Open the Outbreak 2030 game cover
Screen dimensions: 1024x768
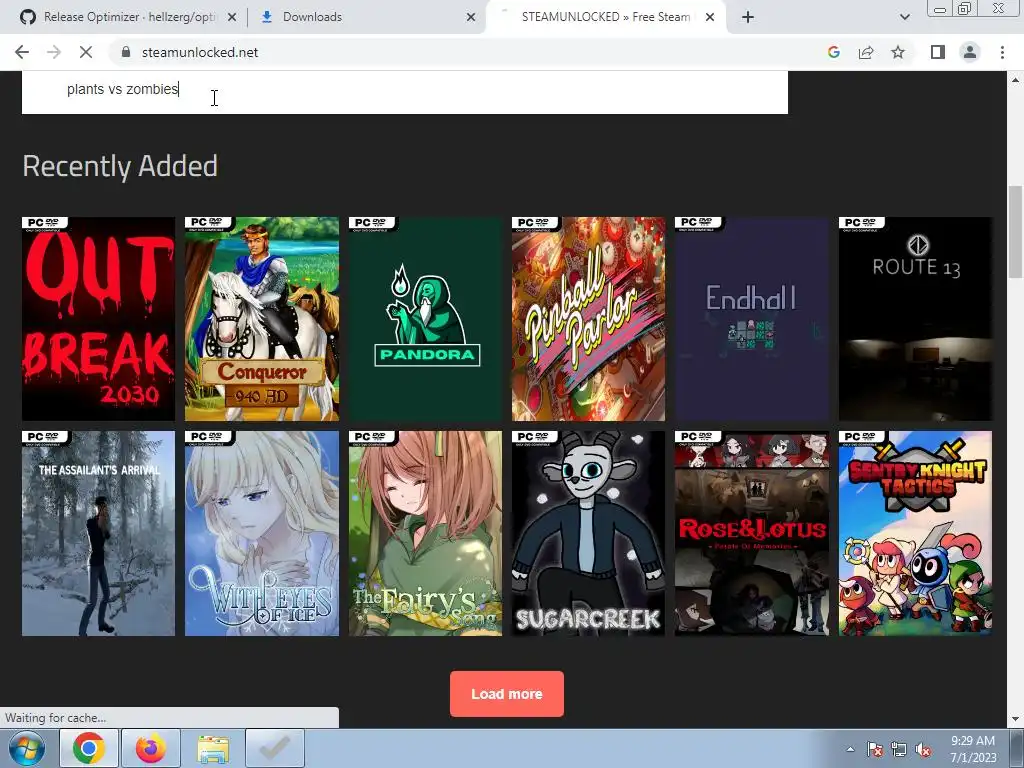point(99,319)
